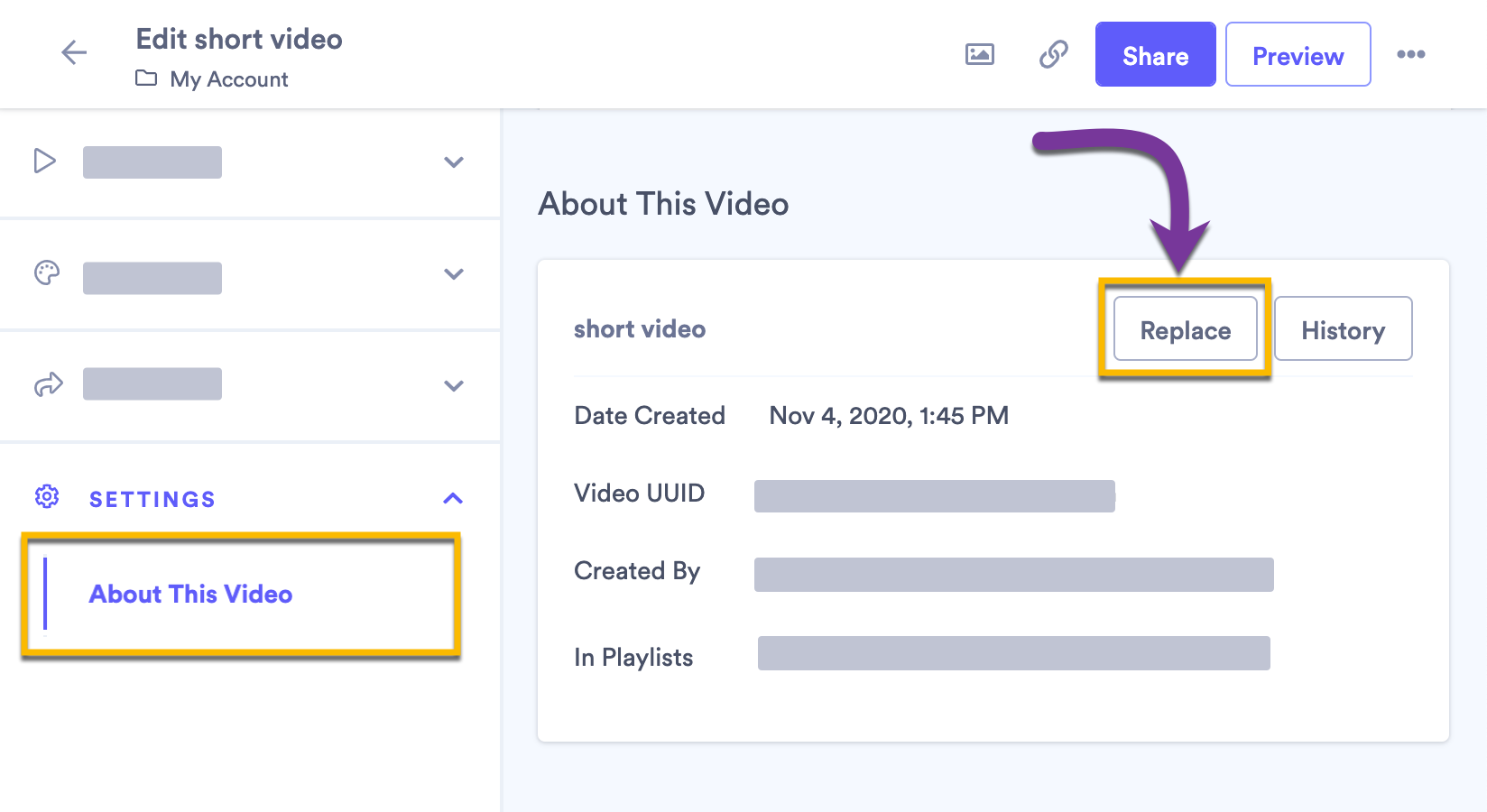Viewport: 1487px width, 812px height.
Task: Copy link using the chain link icon
Action: click(1053, 54)
